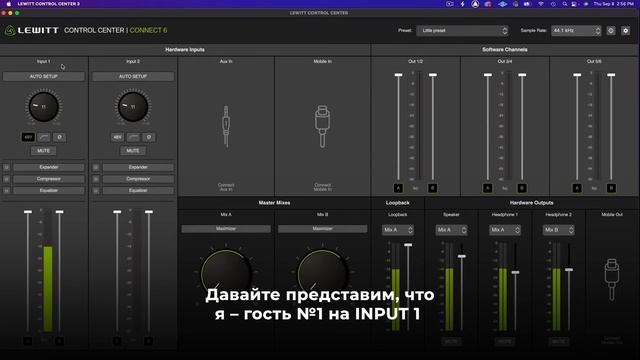Enable the Expander checkbox on Input 1
The image size is (640, 360).
(7, 167)
